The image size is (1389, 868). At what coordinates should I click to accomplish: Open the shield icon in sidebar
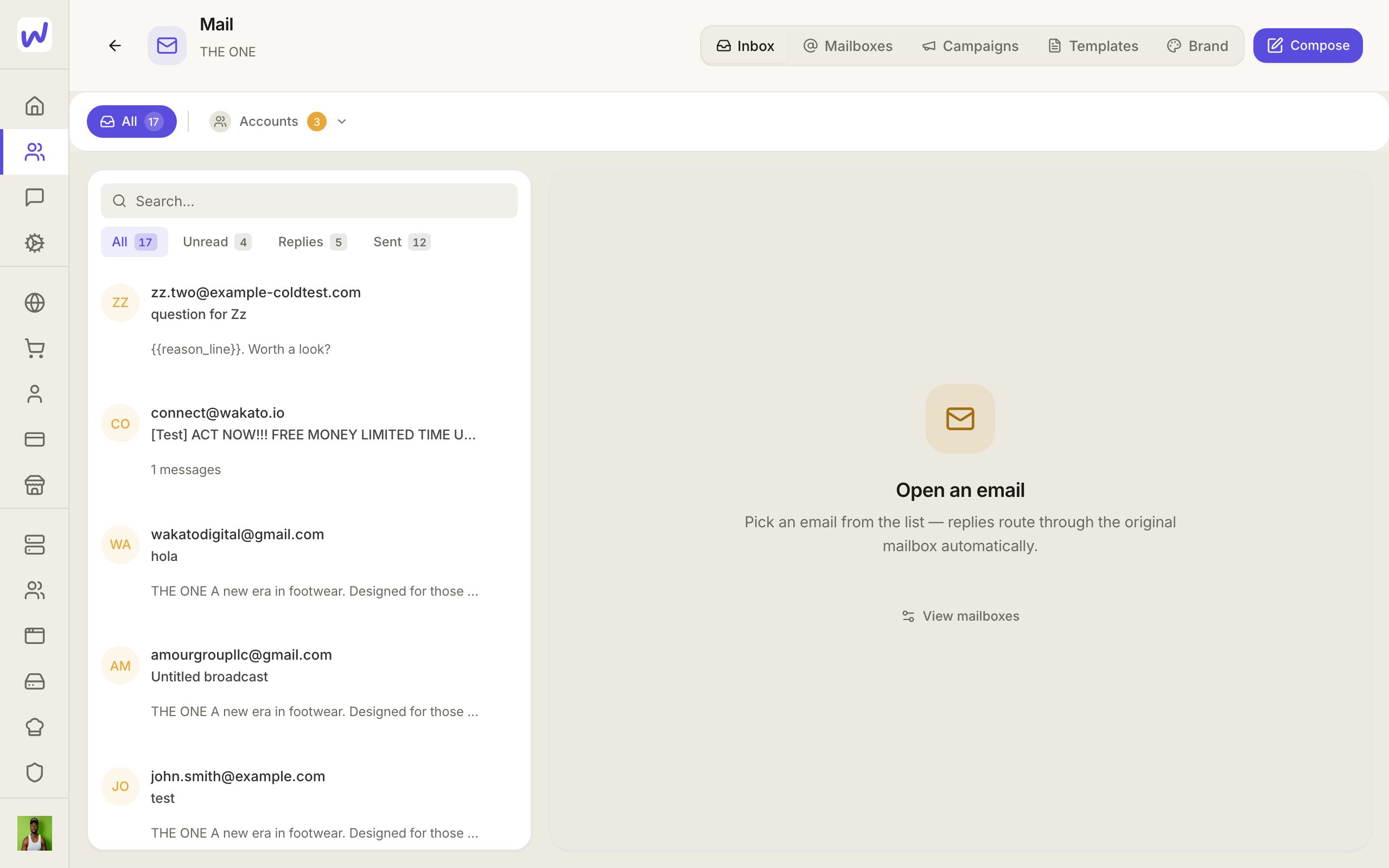tap(34, 772)
